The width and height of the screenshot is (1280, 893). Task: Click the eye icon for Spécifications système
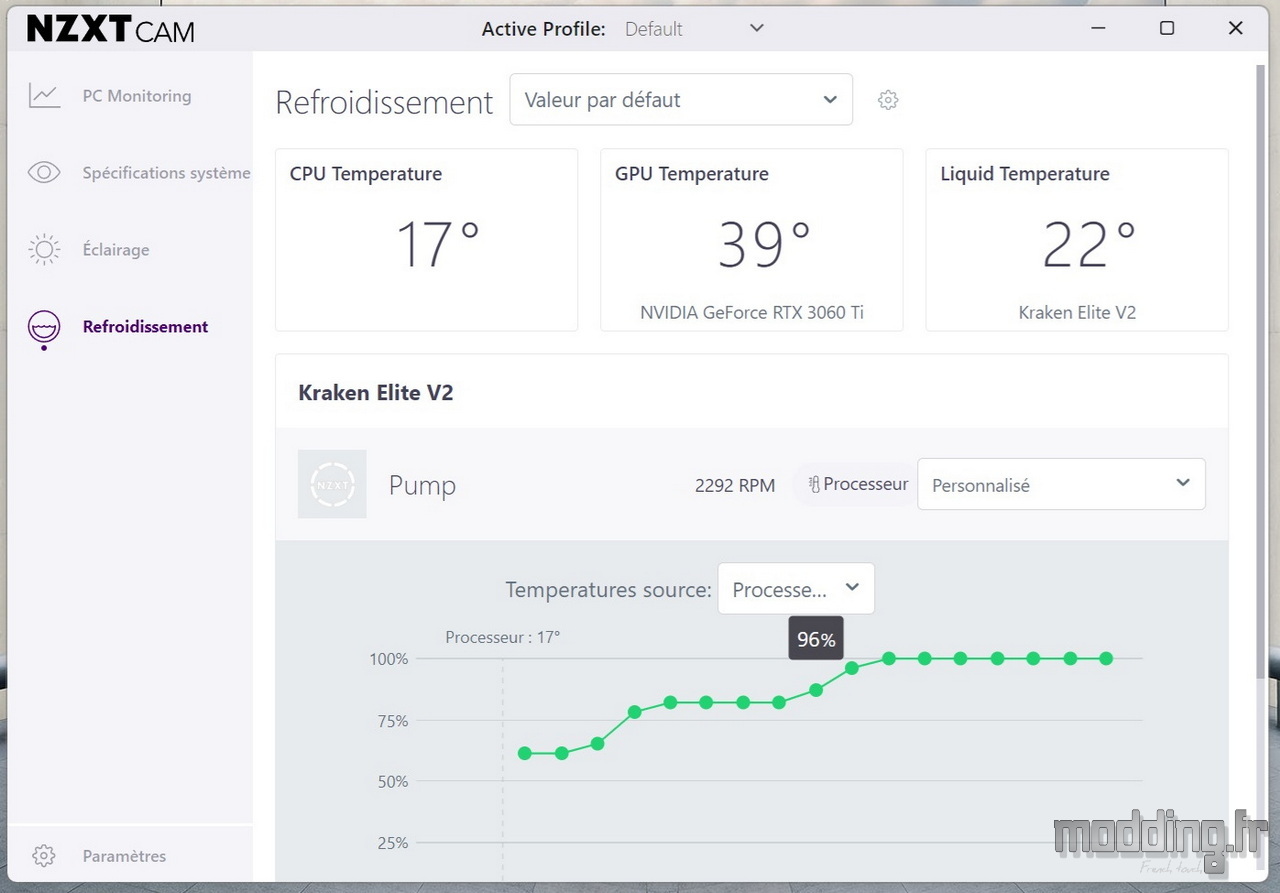[x=44, y=173]
